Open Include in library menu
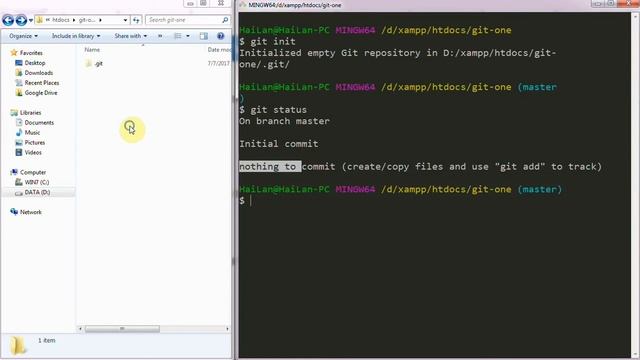 (x=76, y=36)
